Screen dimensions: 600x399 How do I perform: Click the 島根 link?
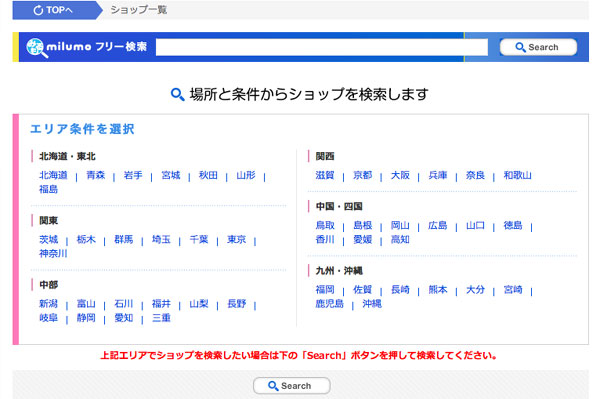[362, 225]
